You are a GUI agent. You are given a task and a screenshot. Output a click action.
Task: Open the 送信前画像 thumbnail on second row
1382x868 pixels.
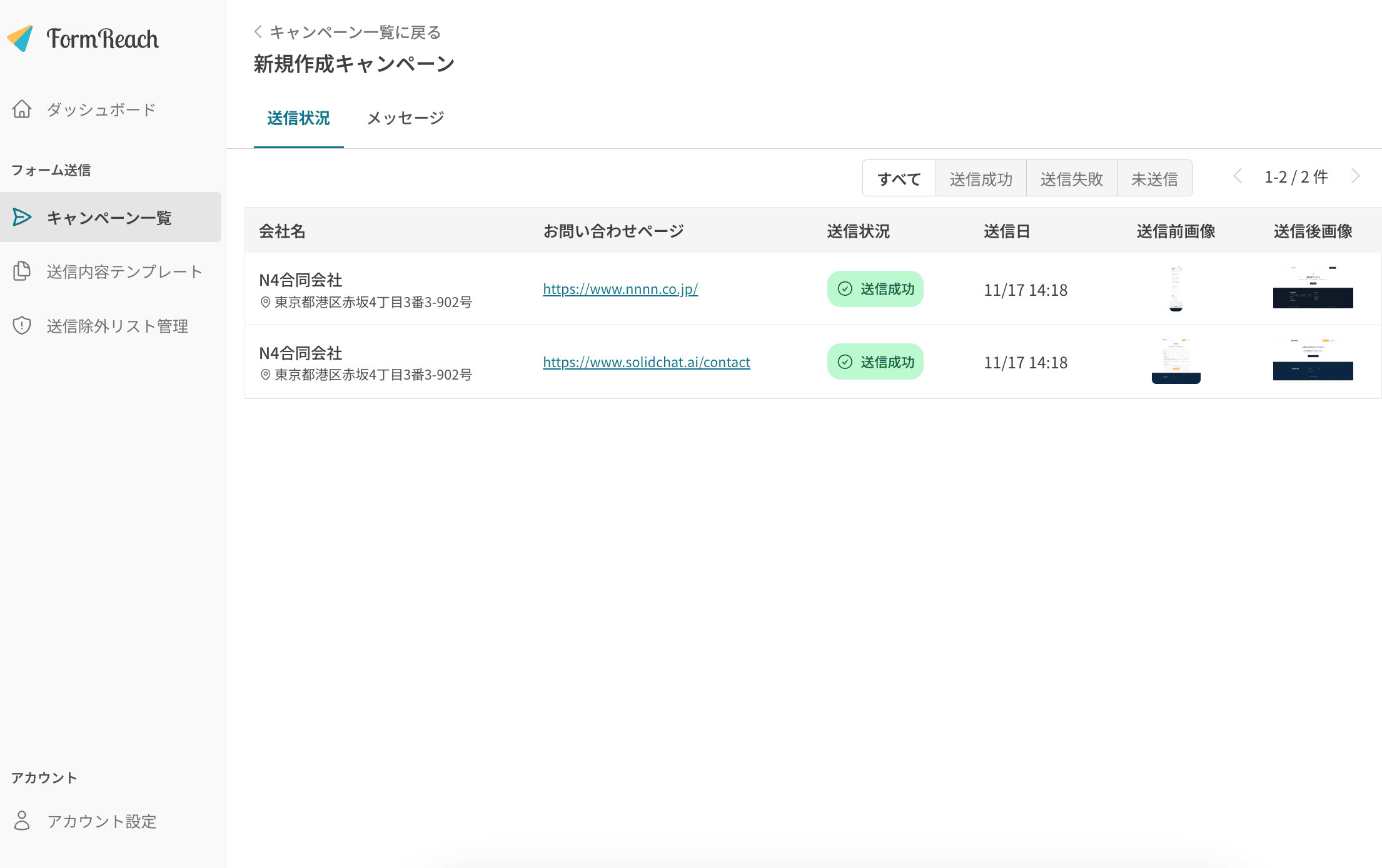point(1176,361)
